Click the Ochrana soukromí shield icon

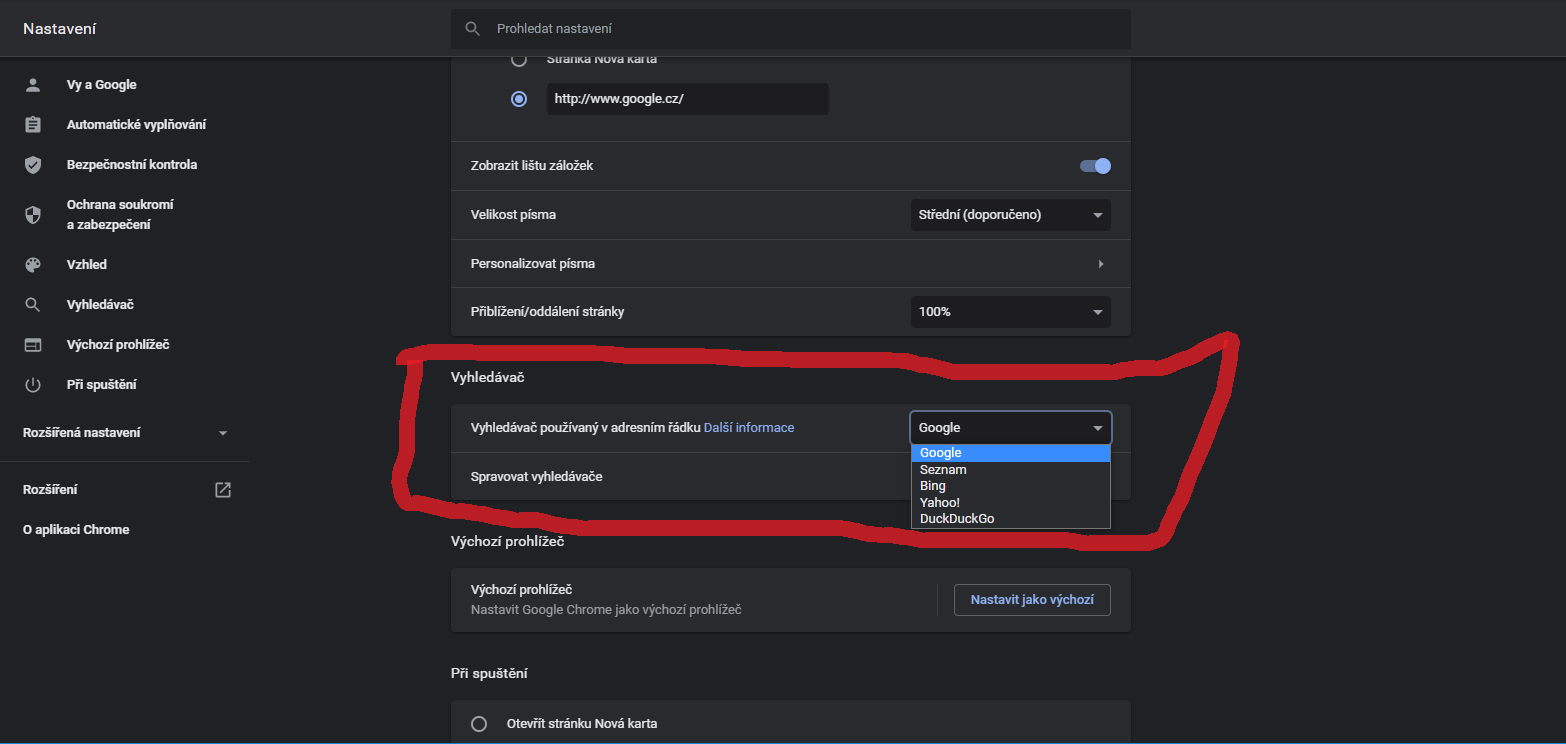33,215
